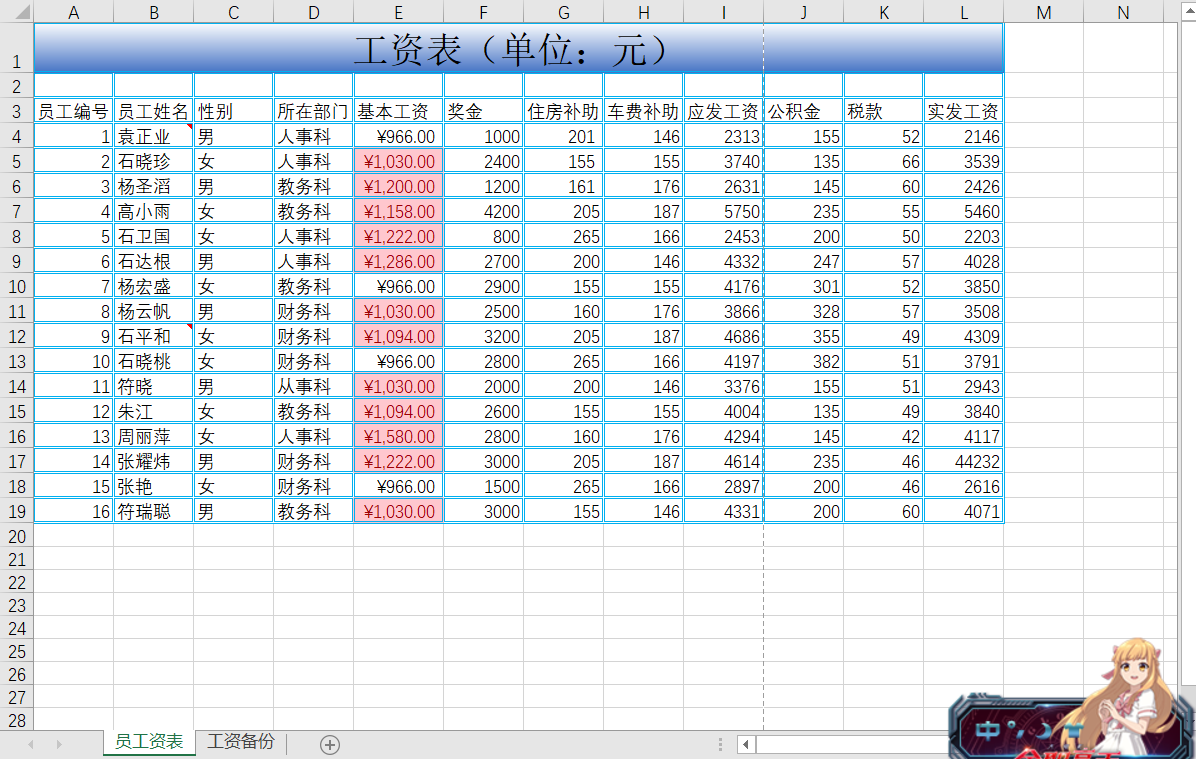Image resolution: width=1196 pixels, height=759 pixels.
Task: Click the 奖金 header cell
Action: point(484,111)
